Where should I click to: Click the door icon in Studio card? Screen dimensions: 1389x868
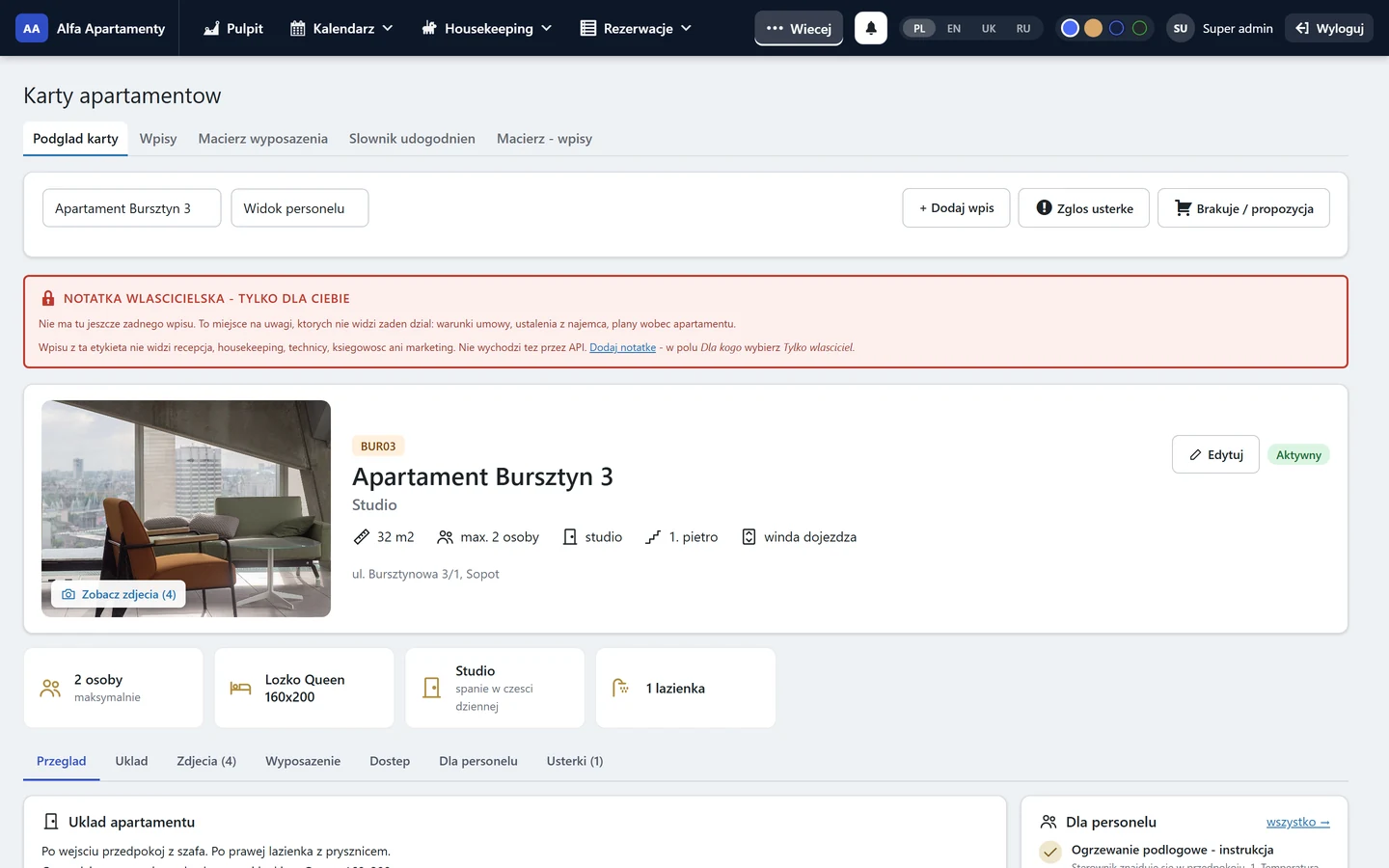[x=432, y=688]
